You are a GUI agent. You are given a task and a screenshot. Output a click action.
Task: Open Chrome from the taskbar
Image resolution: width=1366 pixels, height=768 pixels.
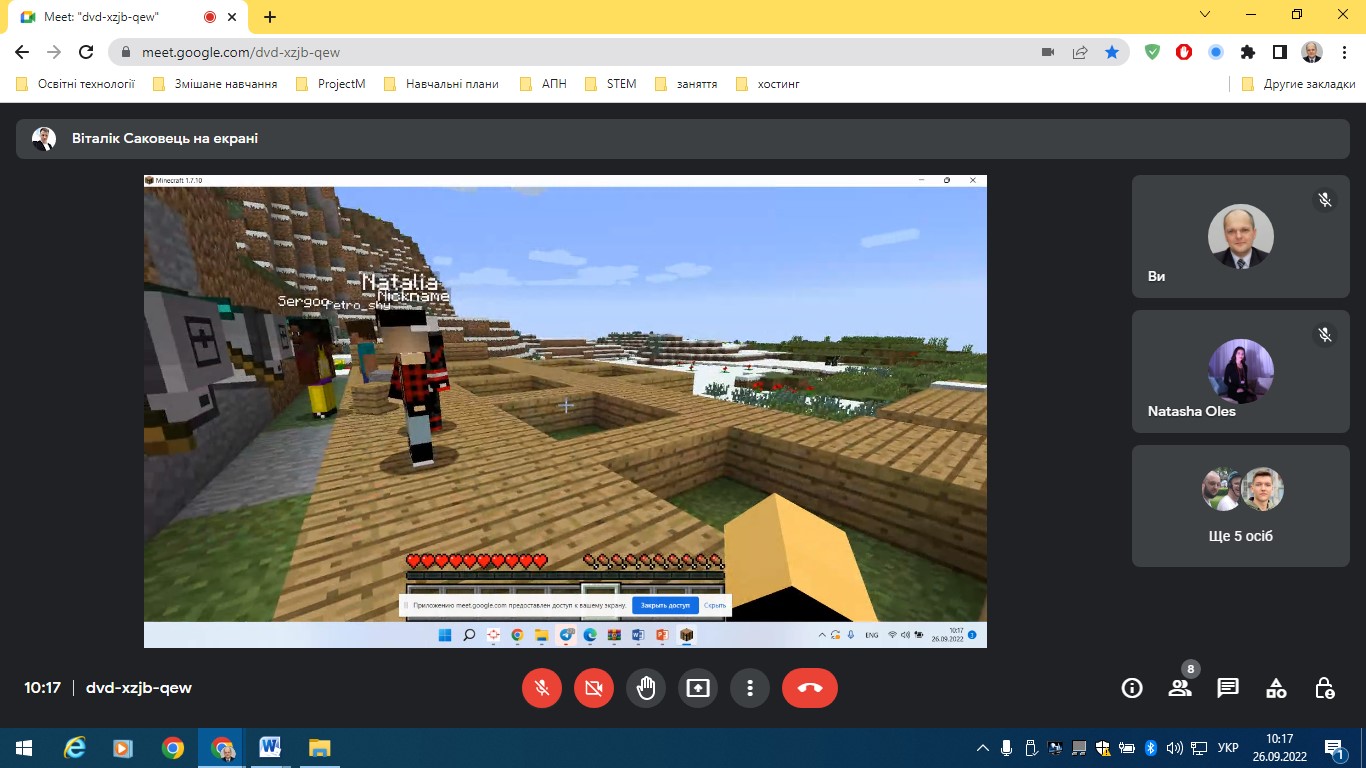[173, 748]
